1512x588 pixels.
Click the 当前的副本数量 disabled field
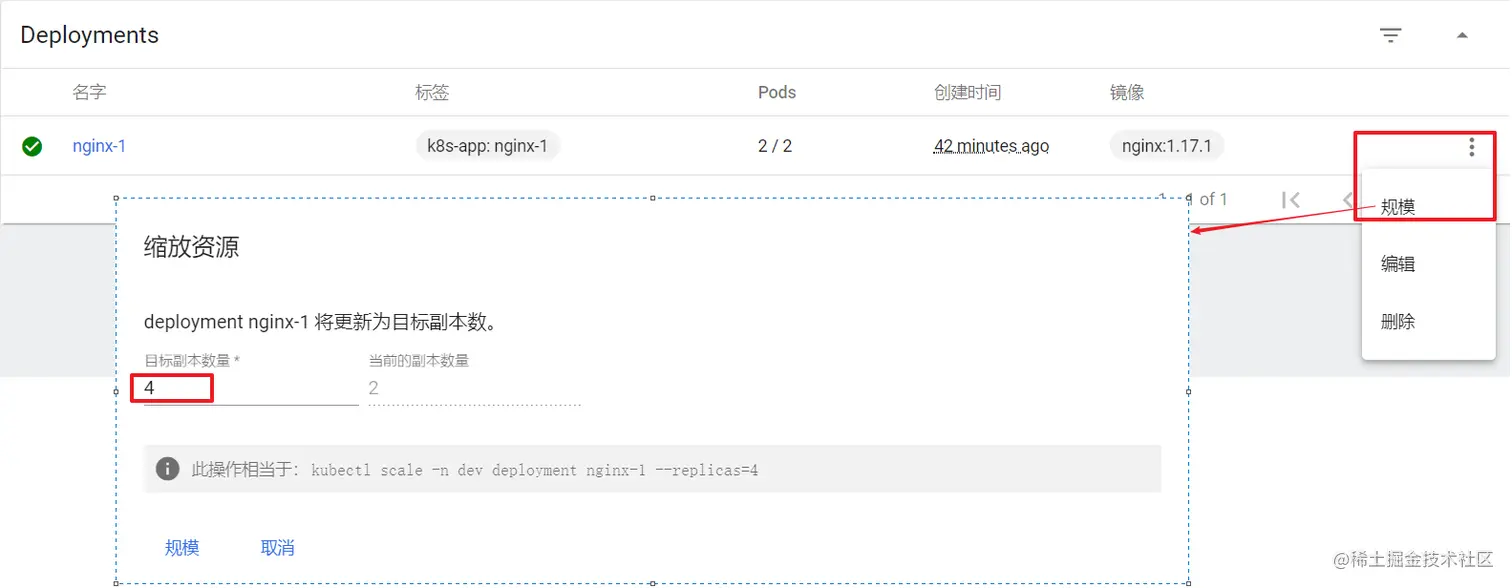(x=474, y=388)
